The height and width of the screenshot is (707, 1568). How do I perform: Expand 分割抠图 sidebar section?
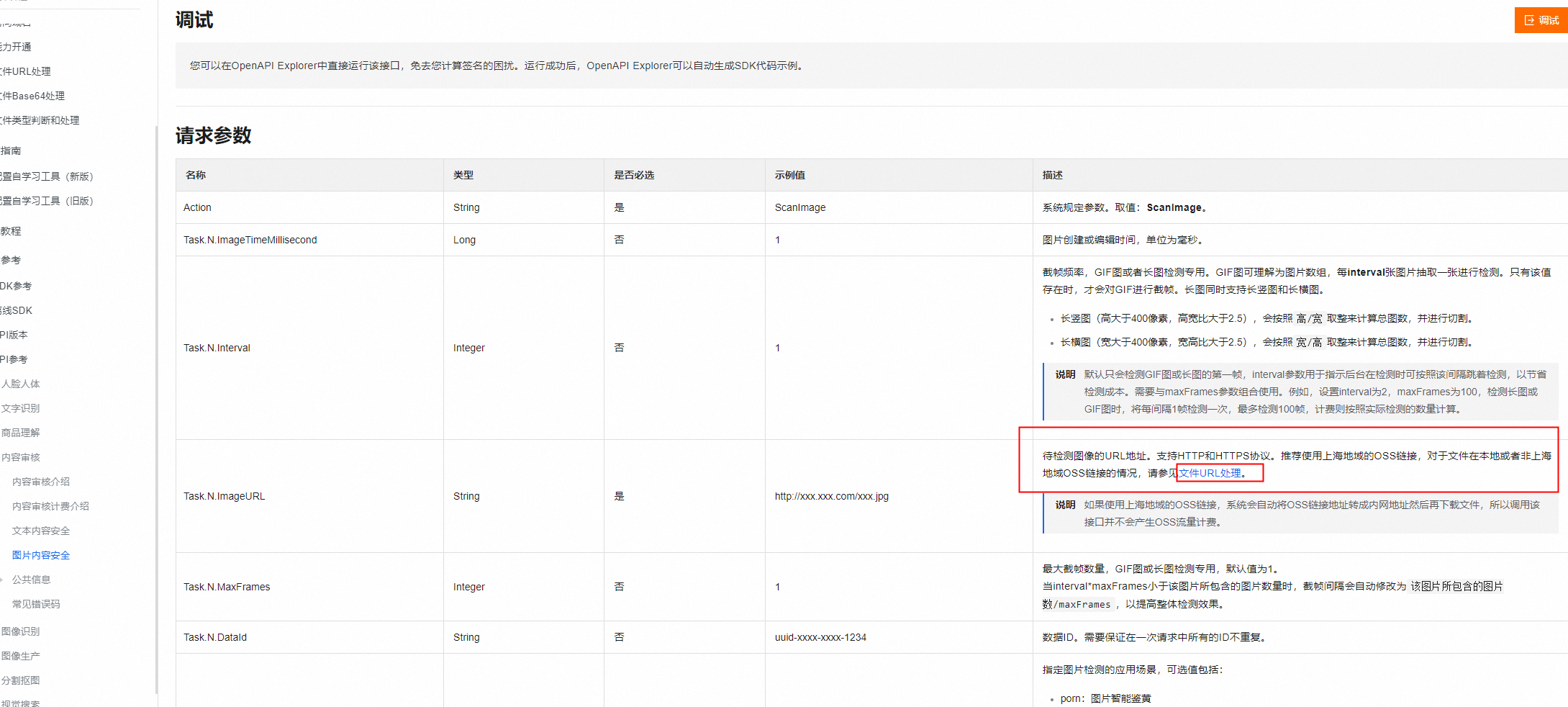(20, 680)
